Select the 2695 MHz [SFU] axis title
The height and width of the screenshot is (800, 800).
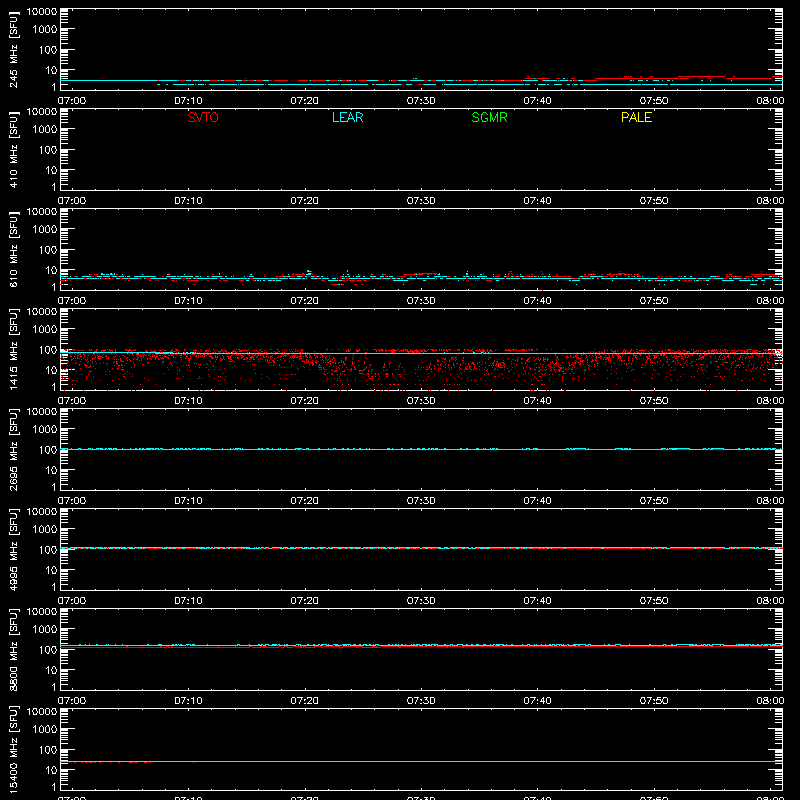tap(13, 449)
